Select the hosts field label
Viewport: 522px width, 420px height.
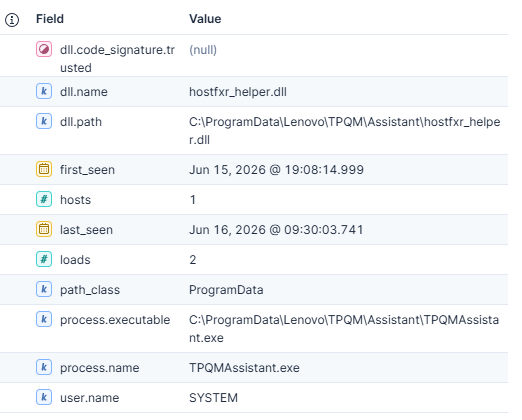pyautogui.click(x=75, y=200)
